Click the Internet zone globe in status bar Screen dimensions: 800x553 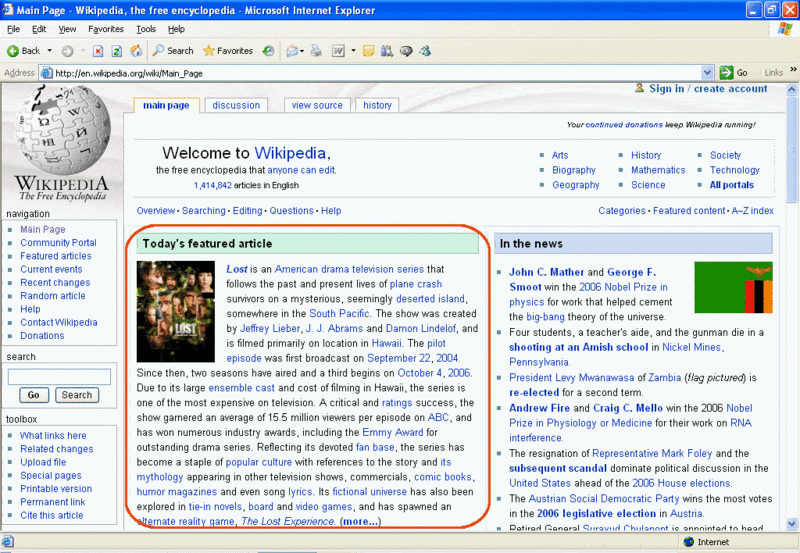pyautogui.click(x=689, y=542)
